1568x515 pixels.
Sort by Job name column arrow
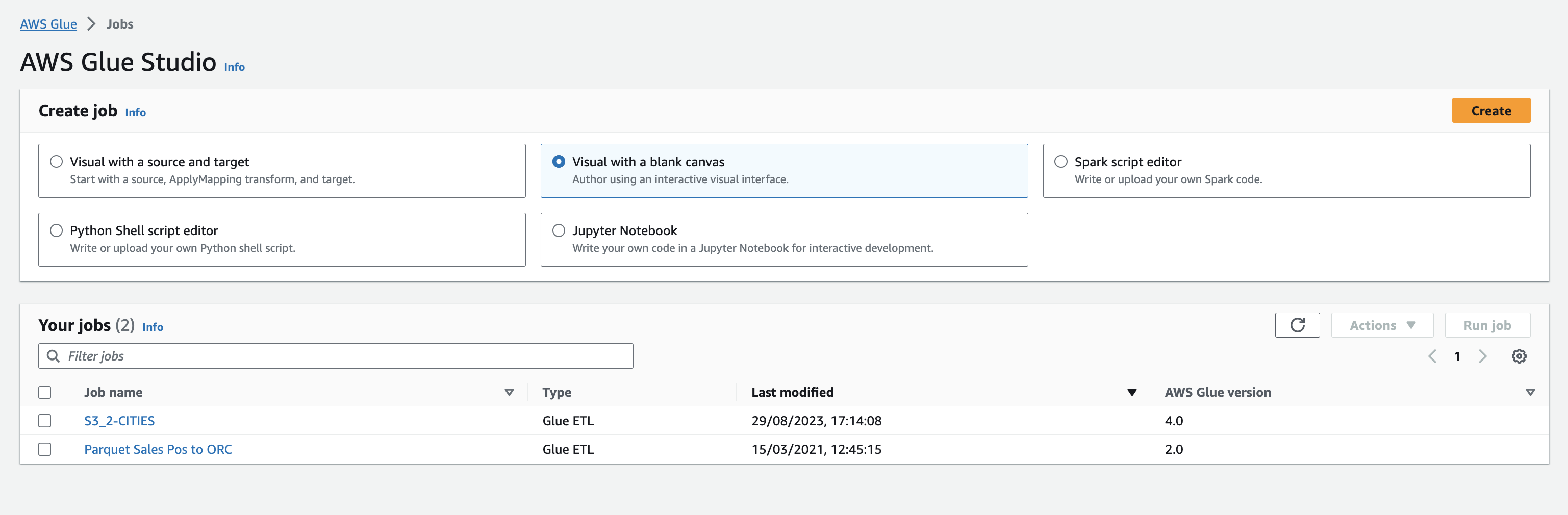click(509, 392)
